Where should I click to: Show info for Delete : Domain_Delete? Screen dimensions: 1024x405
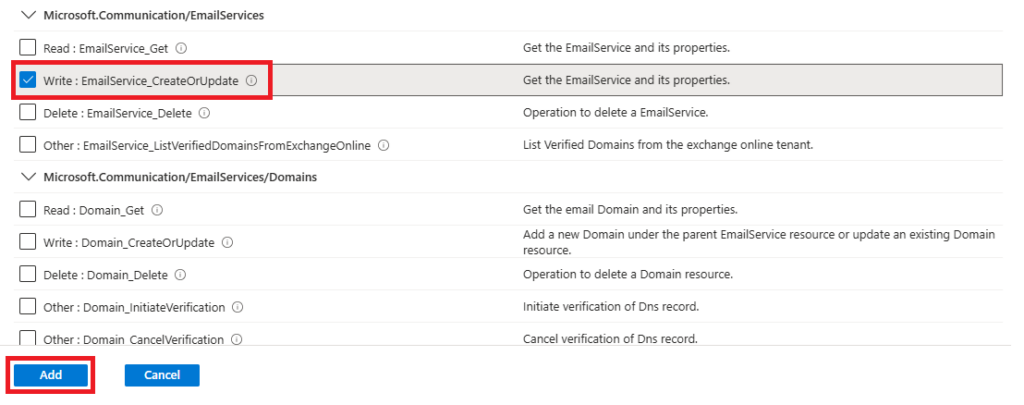click(180, 275)
